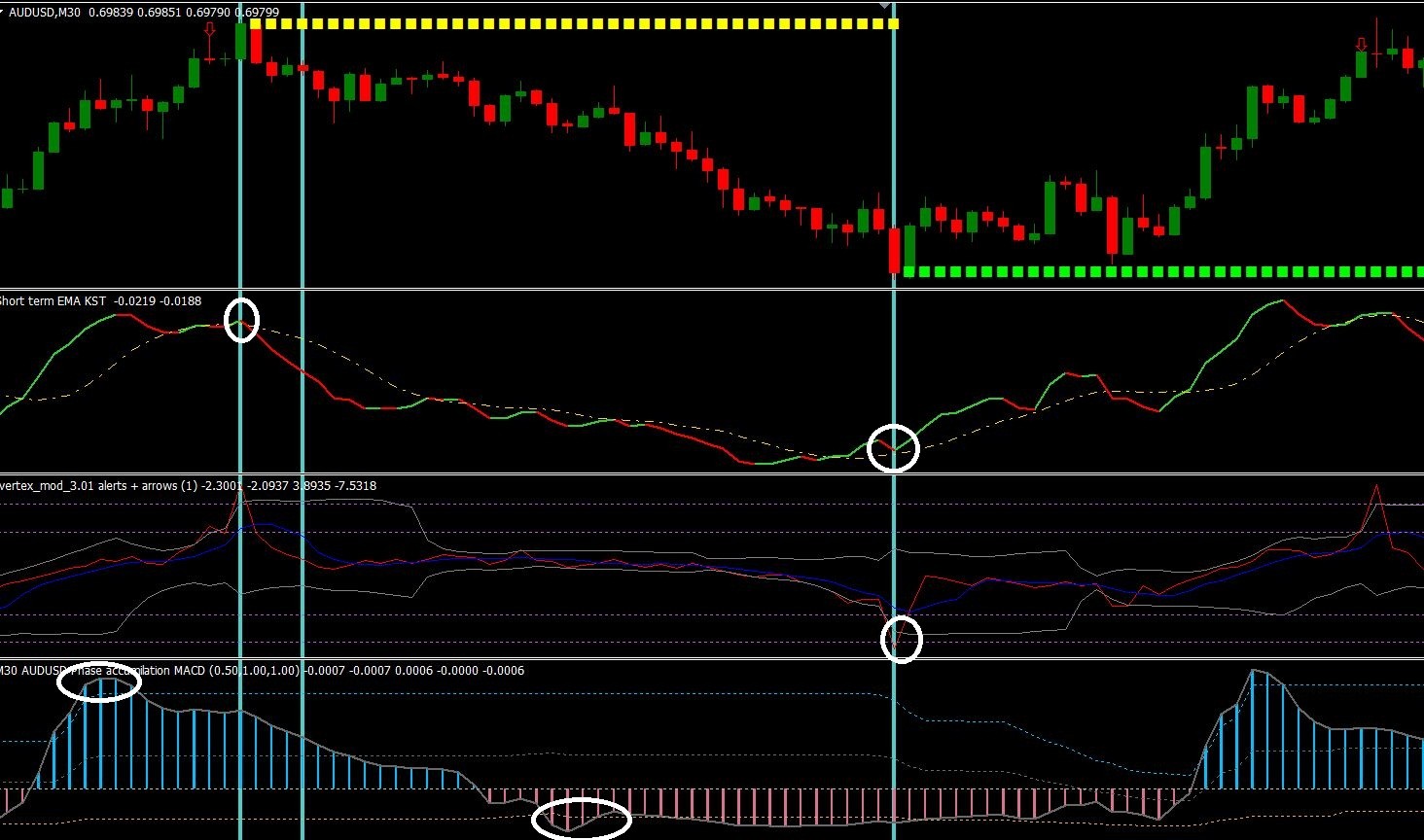Click the -0.0000 MACD value
Screen dimensions: 1424x840
[459, 671]
